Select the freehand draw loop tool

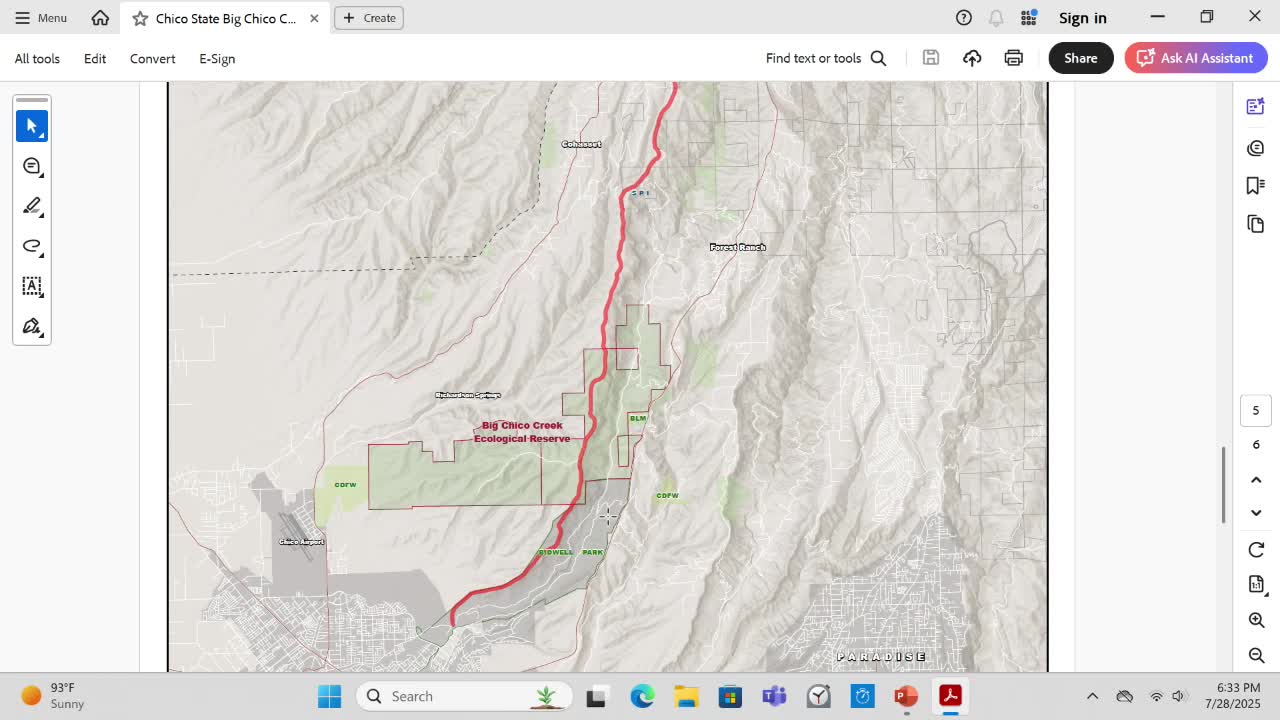pyautogui.click(x=32, y=246)
